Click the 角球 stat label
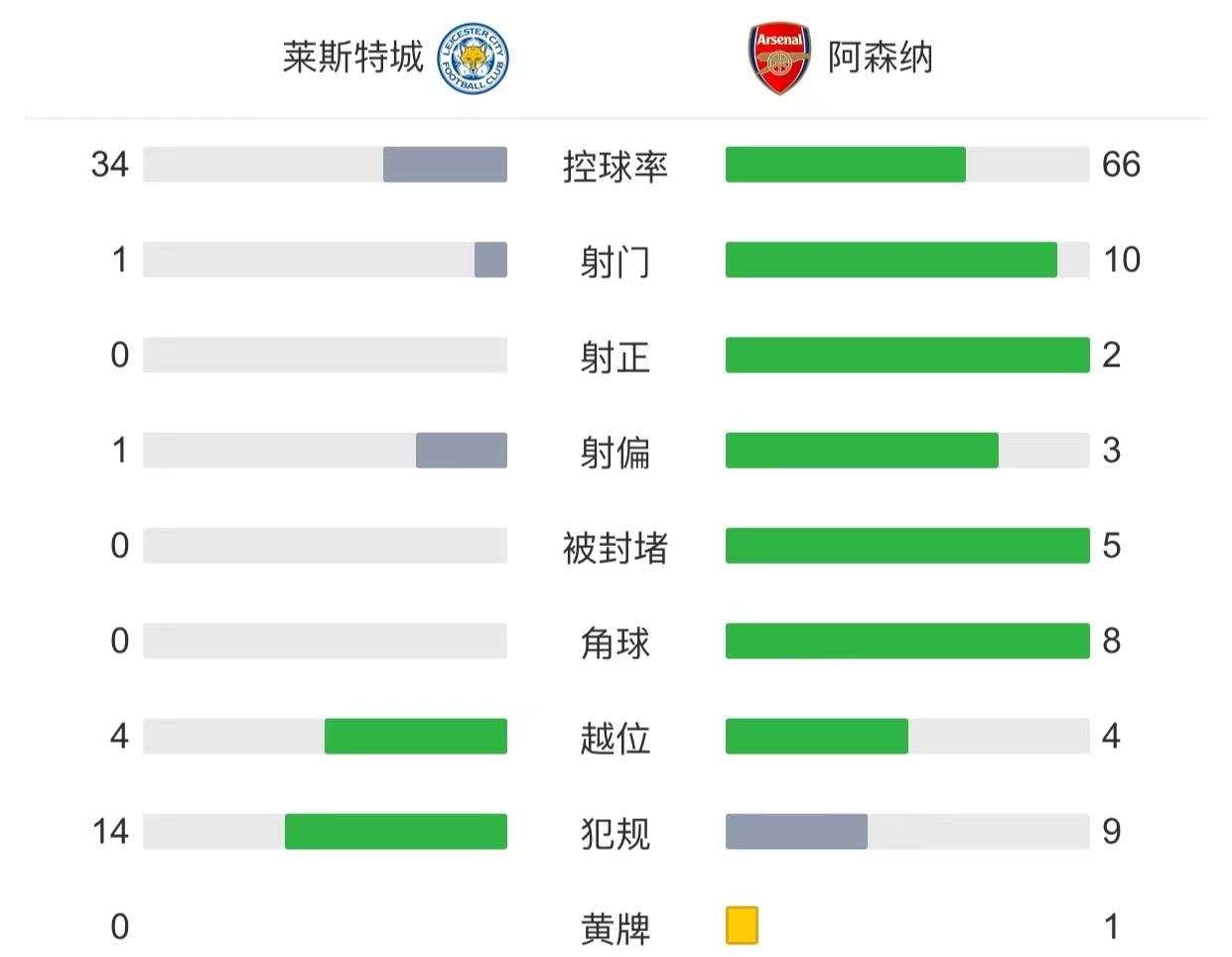This screenshot has width=1232, height=957. coord(616,642)
